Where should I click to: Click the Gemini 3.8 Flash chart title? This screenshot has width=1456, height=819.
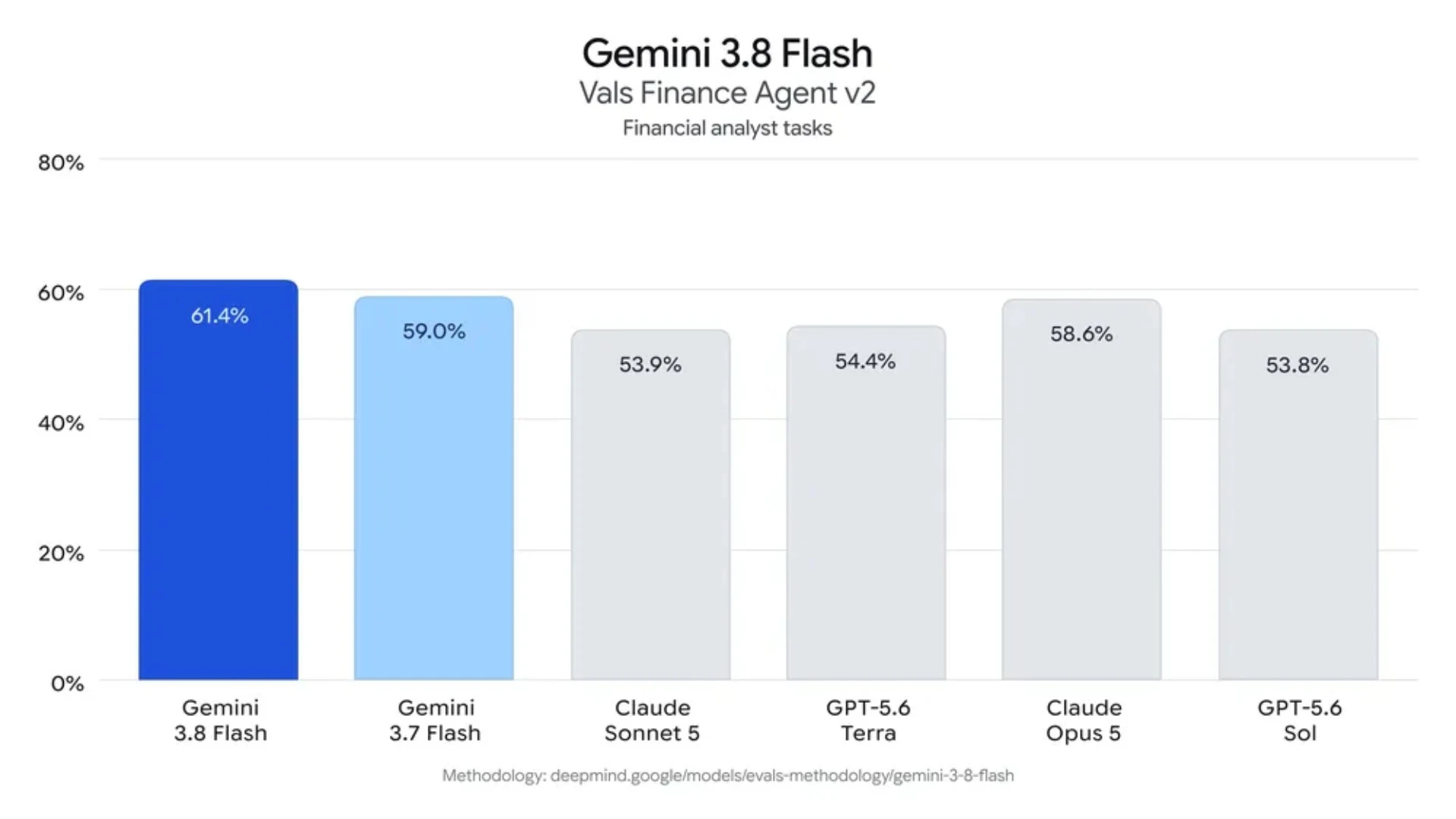[727, 53]
